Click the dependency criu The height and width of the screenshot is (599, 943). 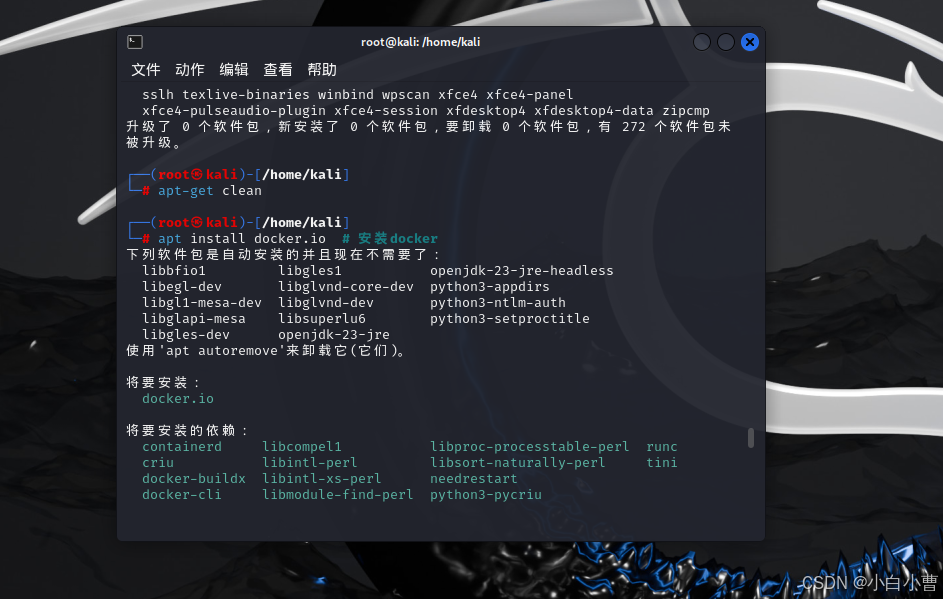158,462
